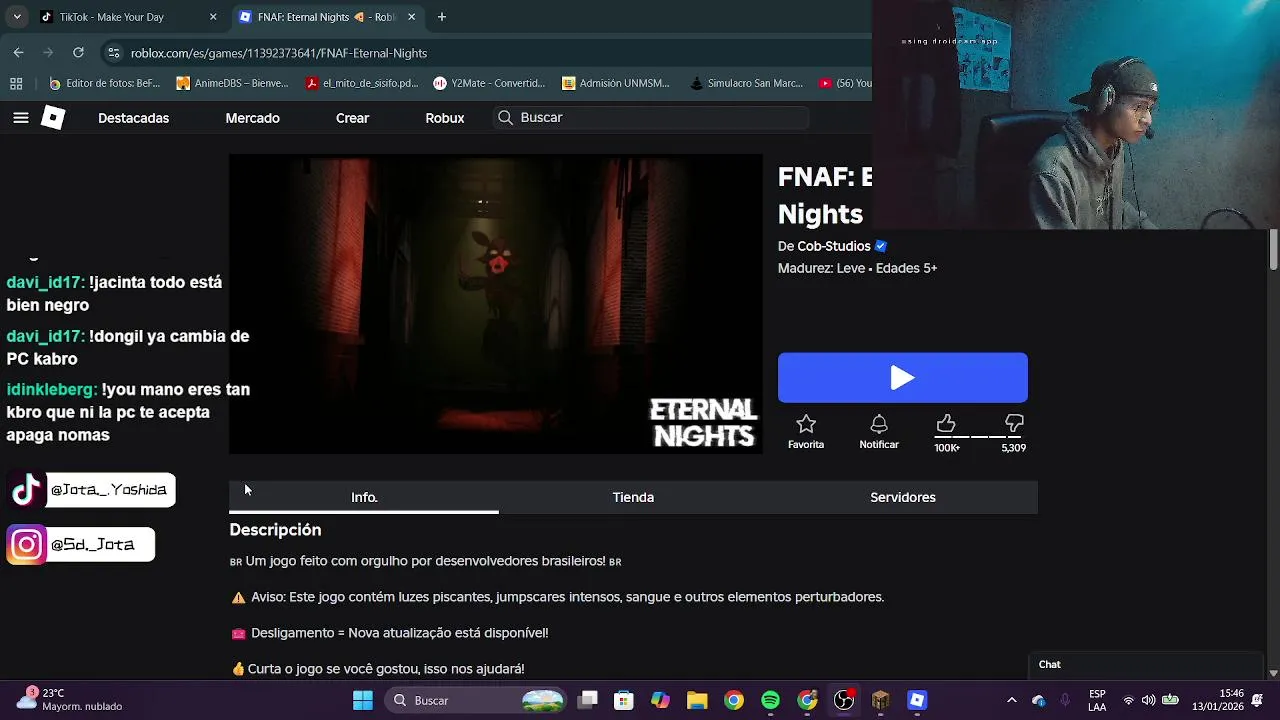Open Spotify from taskbar
Image resolution: width=1280 pixels, height=720 pixels.
coord(770,700)
